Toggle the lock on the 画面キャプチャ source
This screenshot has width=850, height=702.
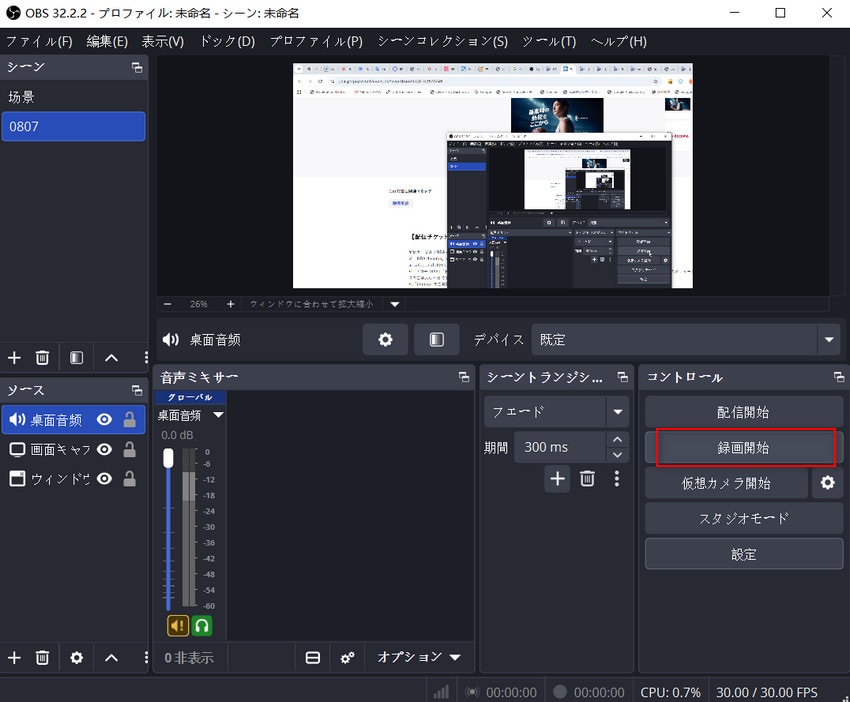130,449
